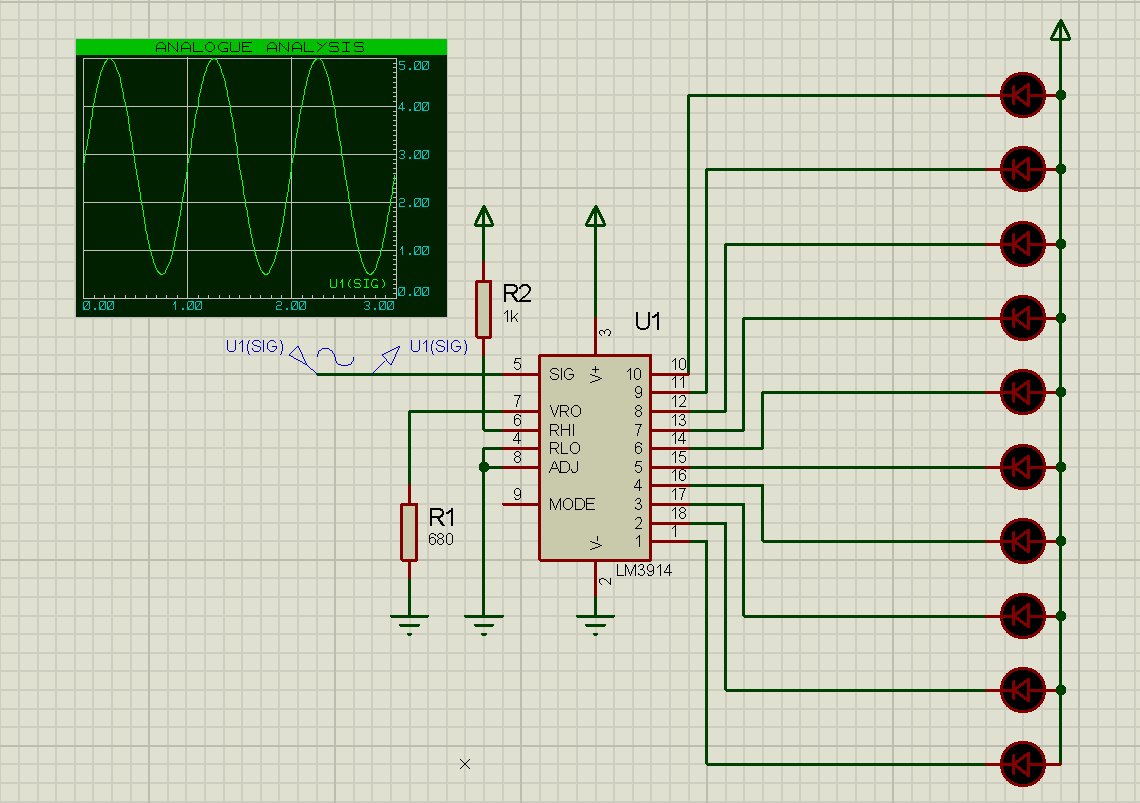Select the power terminal above the LED column
1140x803 pixels.
[1061, 31]
